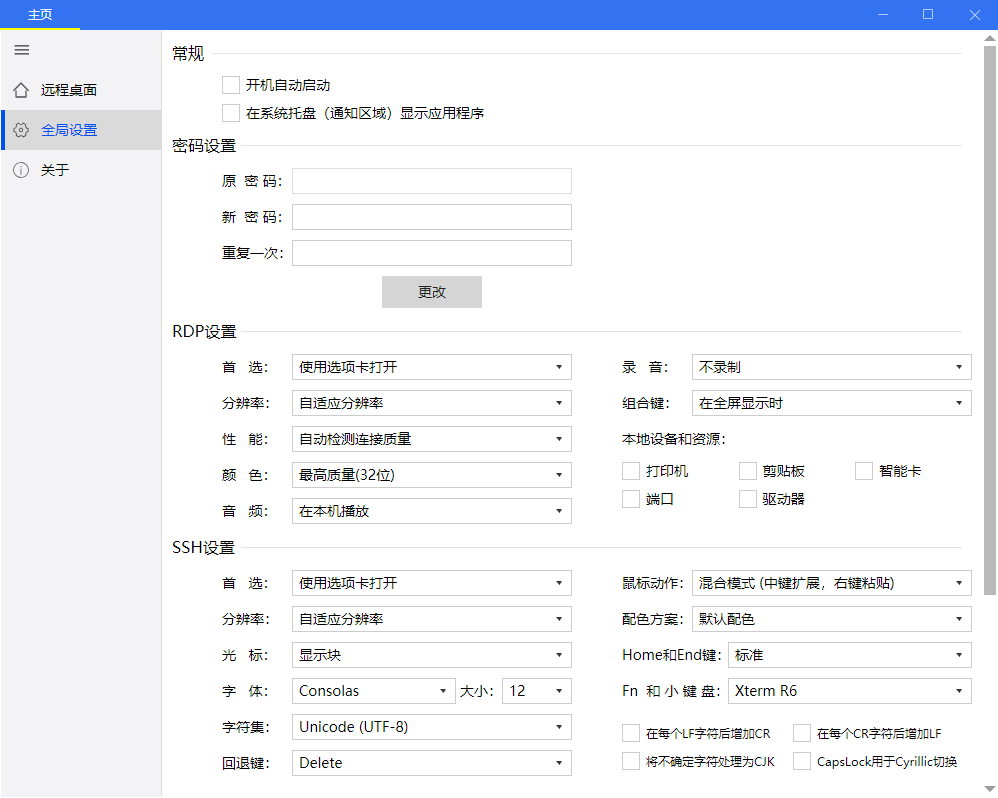The height and width of the screenshot is (798, 998).
Task: Focus the 重复一次 input field
Action: coord(432,253)
